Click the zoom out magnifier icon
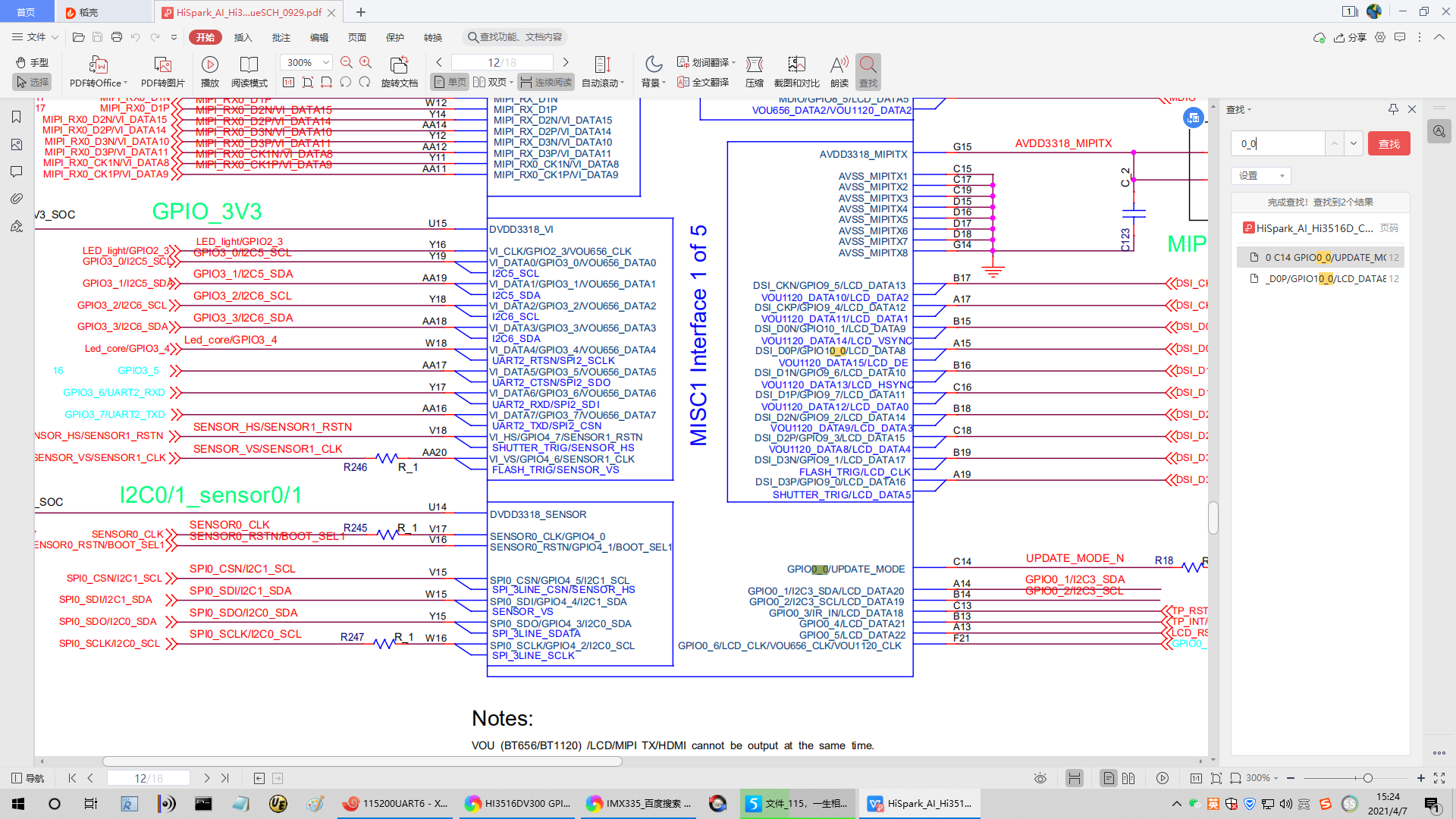The width and height of the screenshot is (1456, 819). point(347,62)
